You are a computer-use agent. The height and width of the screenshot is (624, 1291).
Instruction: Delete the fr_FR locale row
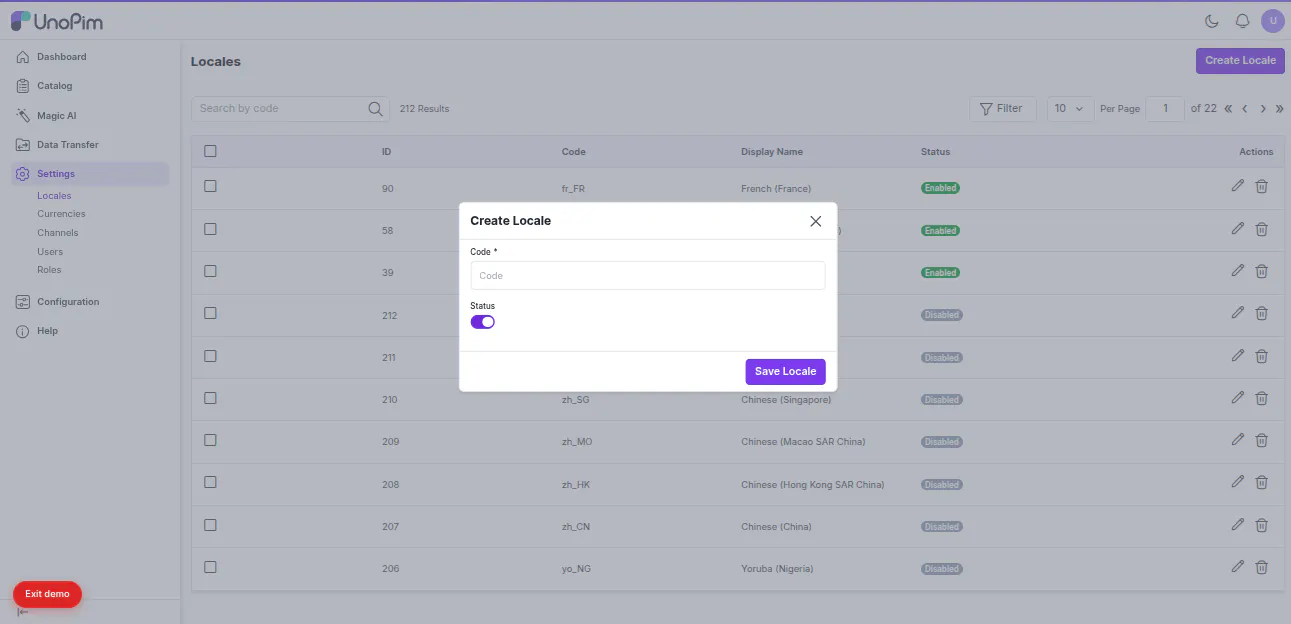click(x=1262, y=186)
